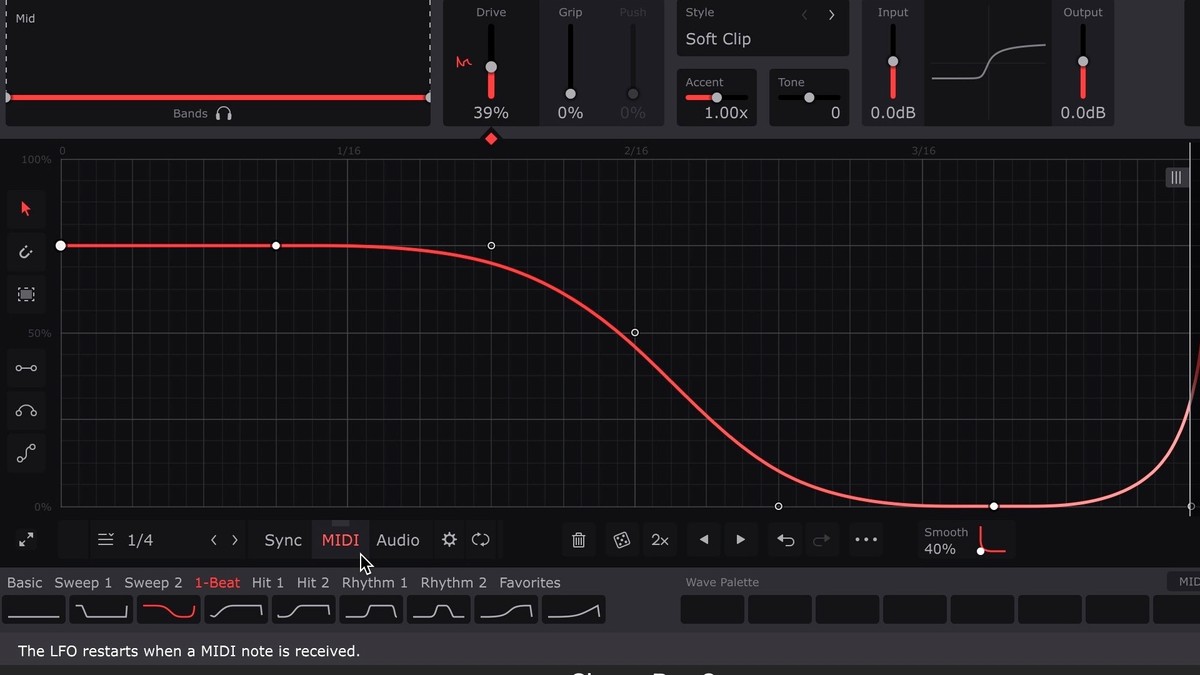The image size is (1200, 675).
Task: Go to next distortion Style
Action: (x=831, y=15)
